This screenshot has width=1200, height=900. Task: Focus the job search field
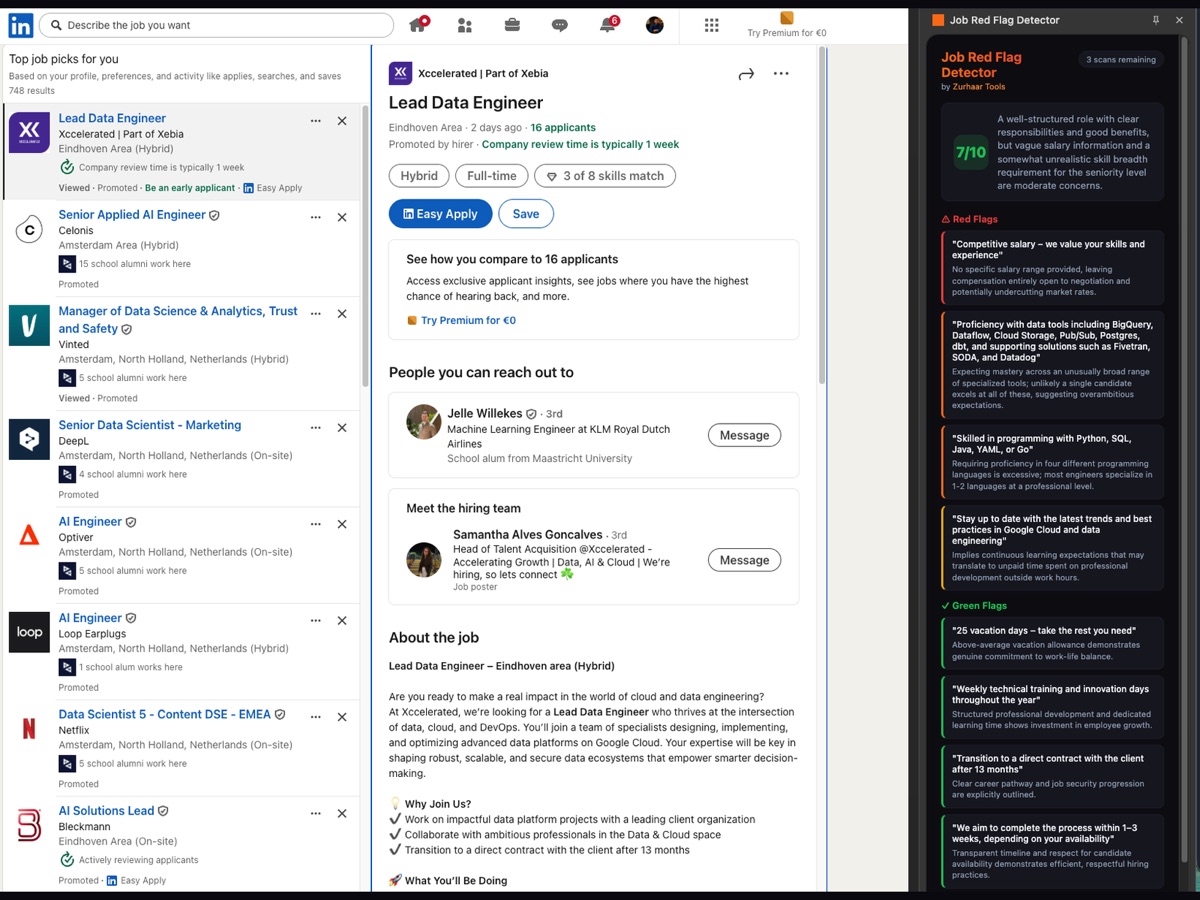(x=216, y=25)
